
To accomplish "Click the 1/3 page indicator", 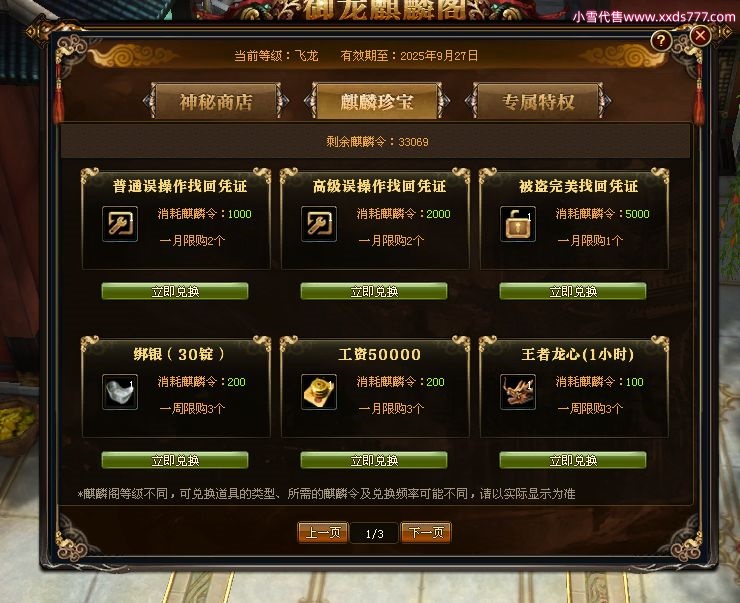I will point(375,534).
